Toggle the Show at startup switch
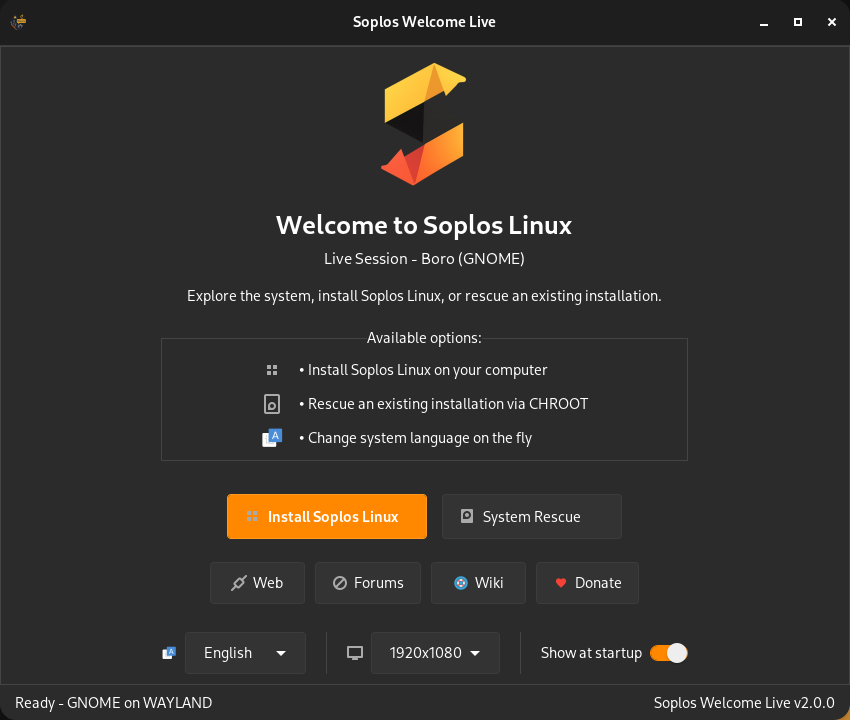Image resolution: width=850 pixels, height=720 pixels. point(668,653)
